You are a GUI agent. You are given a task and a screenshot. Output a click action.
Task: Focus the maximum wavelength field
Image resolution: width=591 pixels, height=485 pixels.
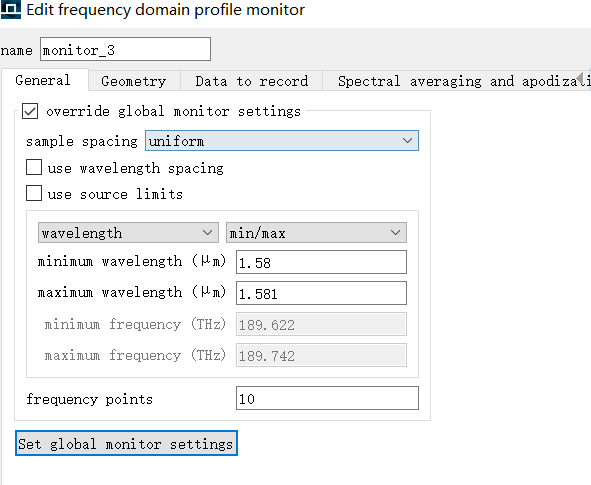[x=321, y=293]
